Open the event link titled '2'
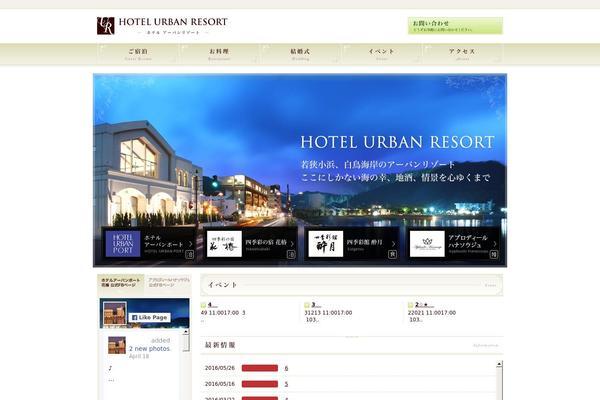 424,305
